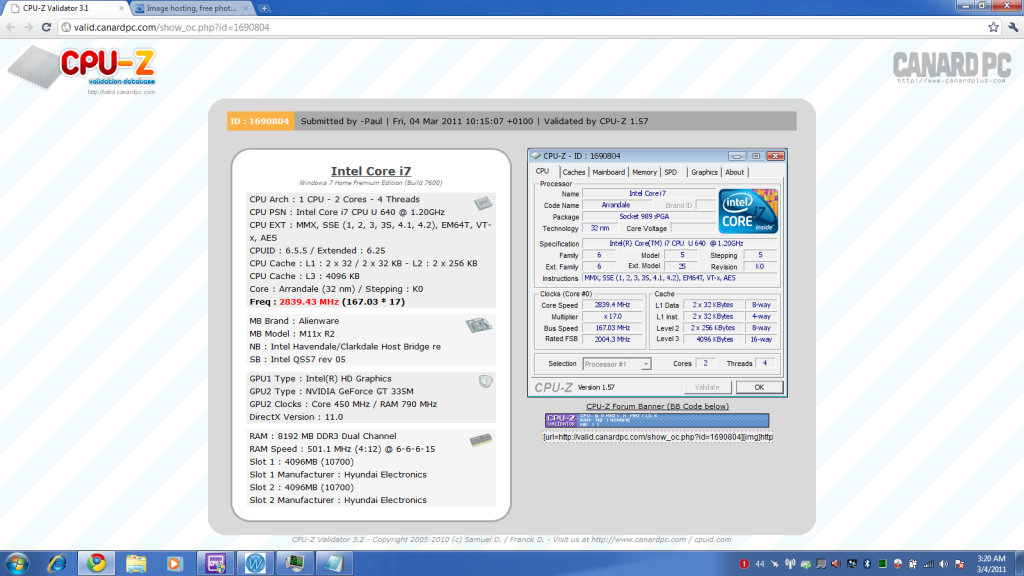Open the Bluetooth tray icon
The width and height of the screenshot is (1024, 576).
tap(867, 564)
